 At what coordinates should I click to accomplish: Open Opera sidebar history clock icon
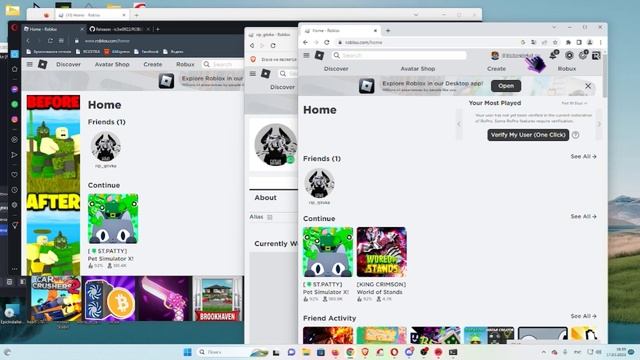point(15,190)
